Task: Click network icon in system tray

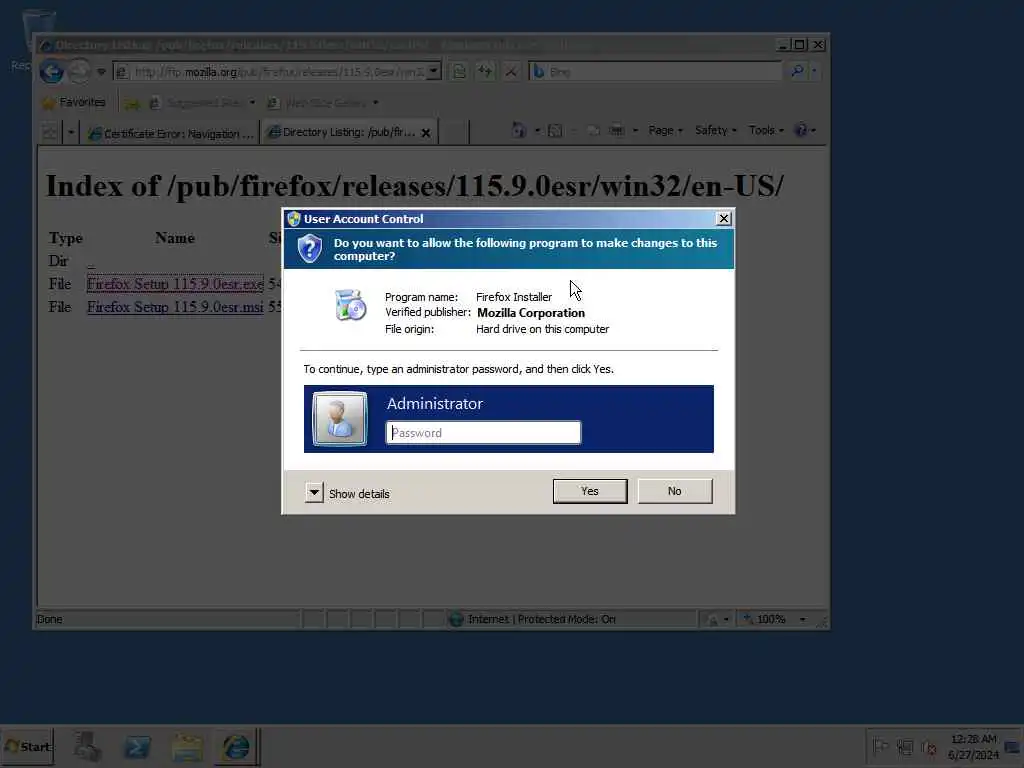Action: pos(904,746)
